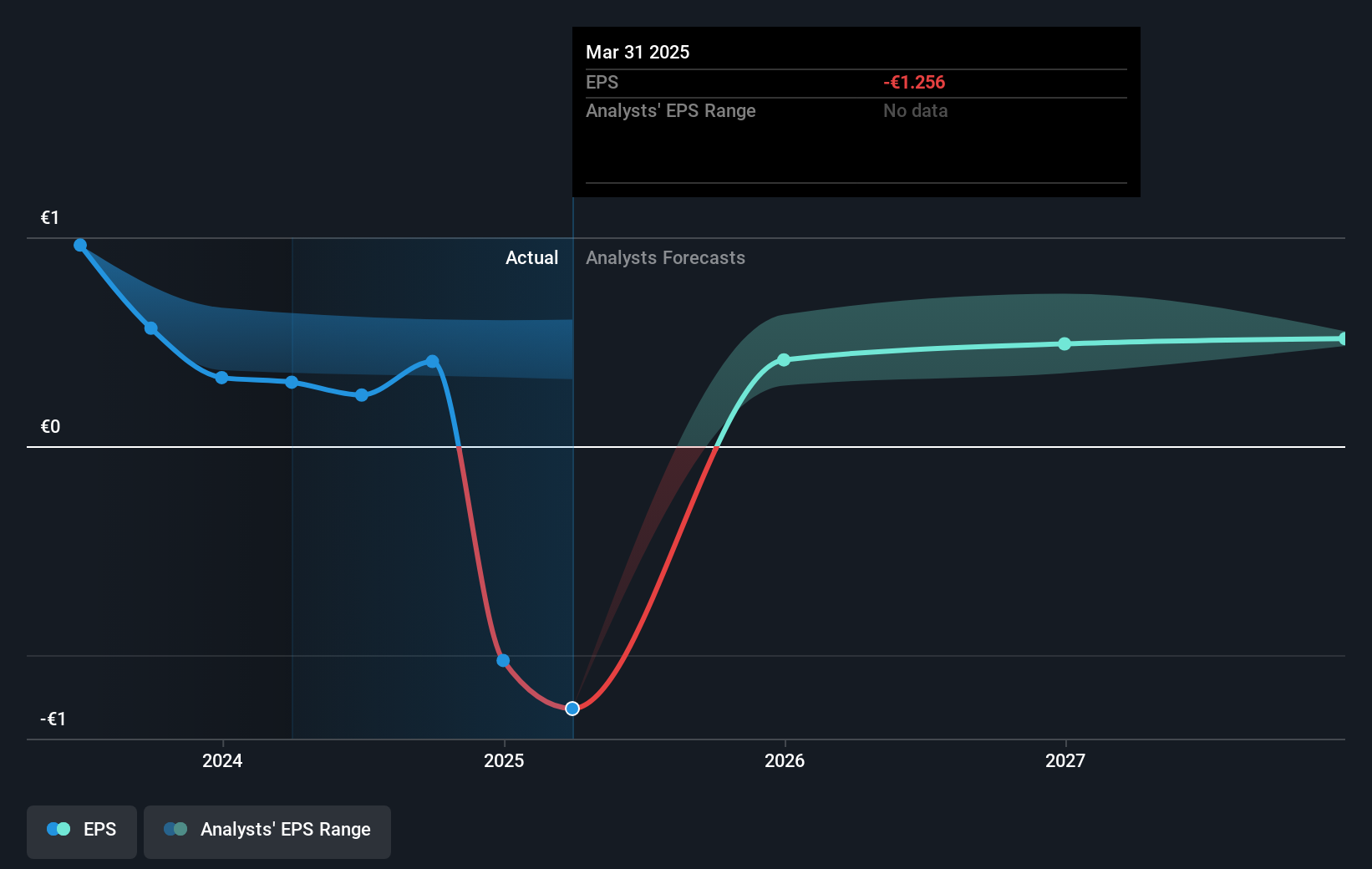Click the 'Actual' section label
Image resolution: width=1372 pixels, height=869 pixels.
click(531, 257)
